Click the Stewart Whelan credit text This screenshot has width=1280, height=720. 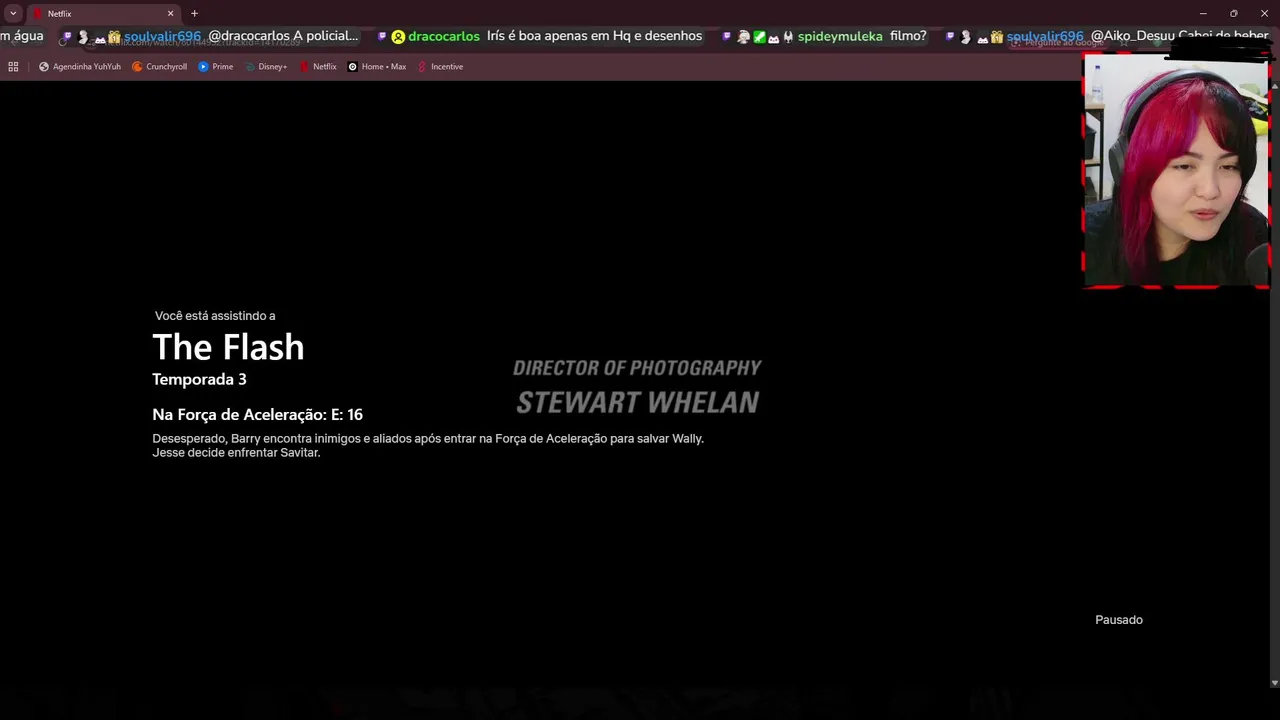point(637,402)
